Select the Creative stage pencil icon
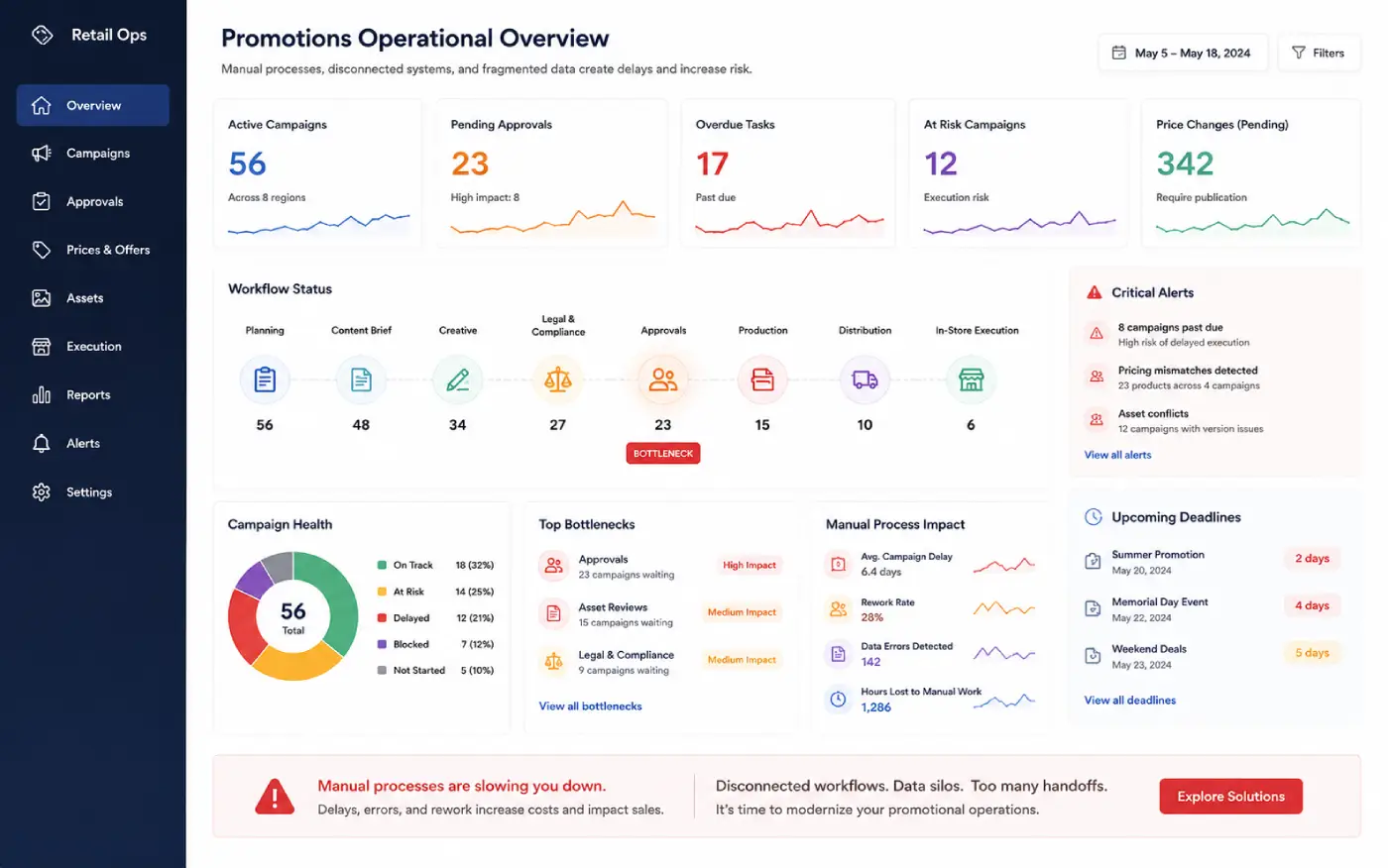This screenshot has height=868, width=1388. [x=457, y=380]
